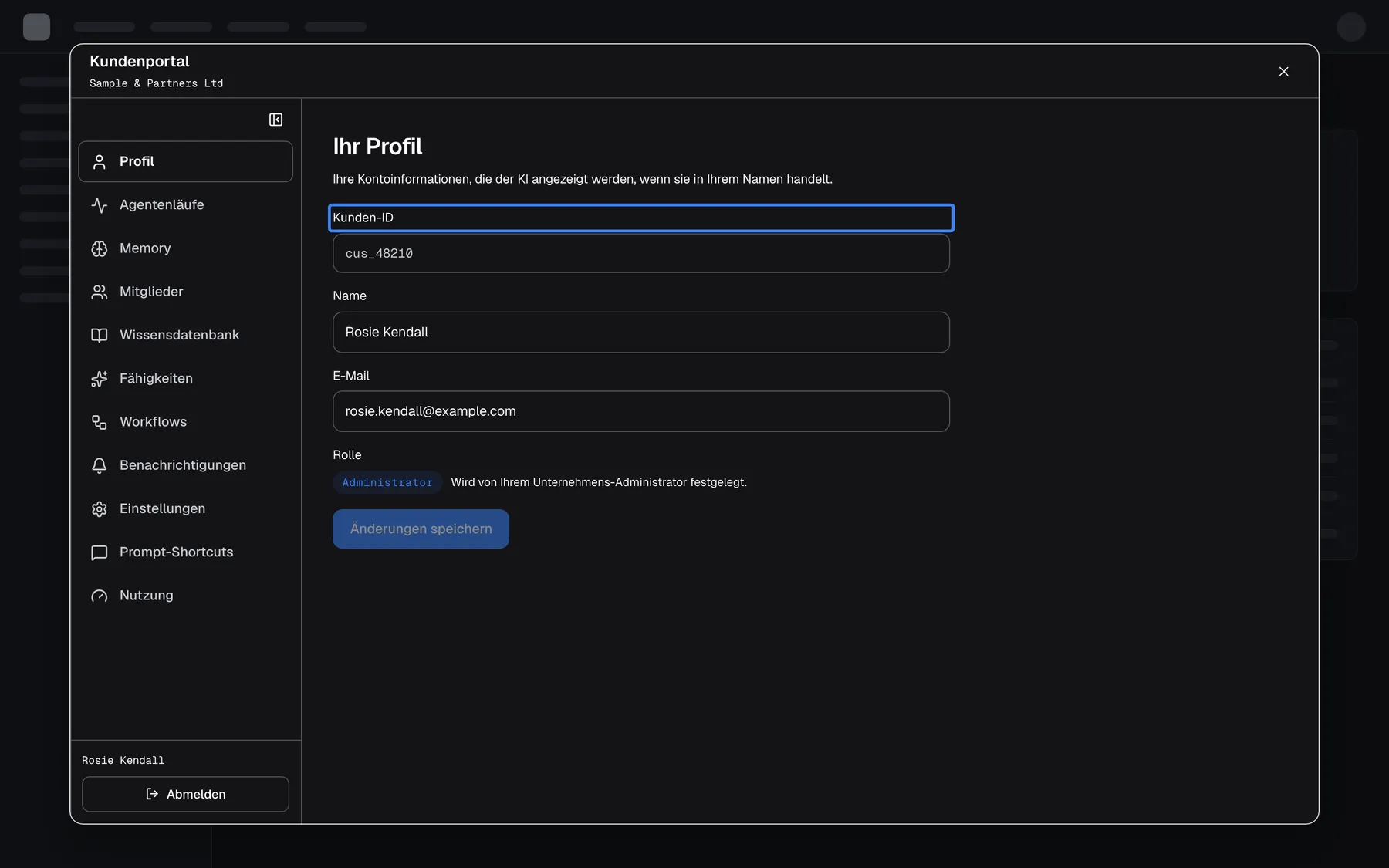Click the Ihr Profil heading
The width and height of the screenshot is (1389, 868).
(377, 147)
